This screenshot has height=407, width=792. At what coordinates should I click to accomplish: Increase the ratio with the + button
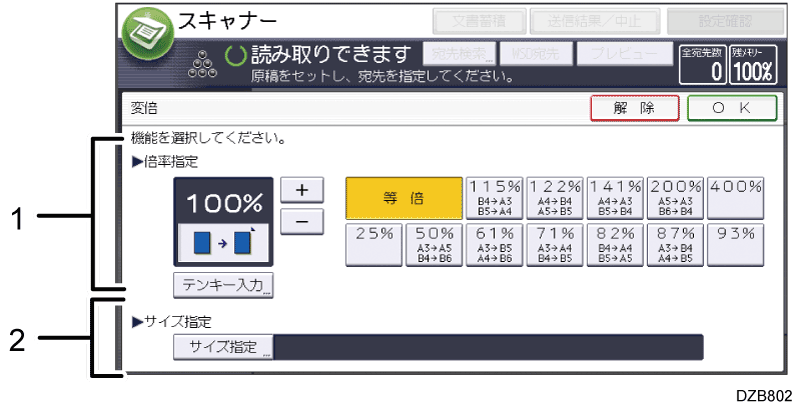pyautogui.click(x=302, y=190)
